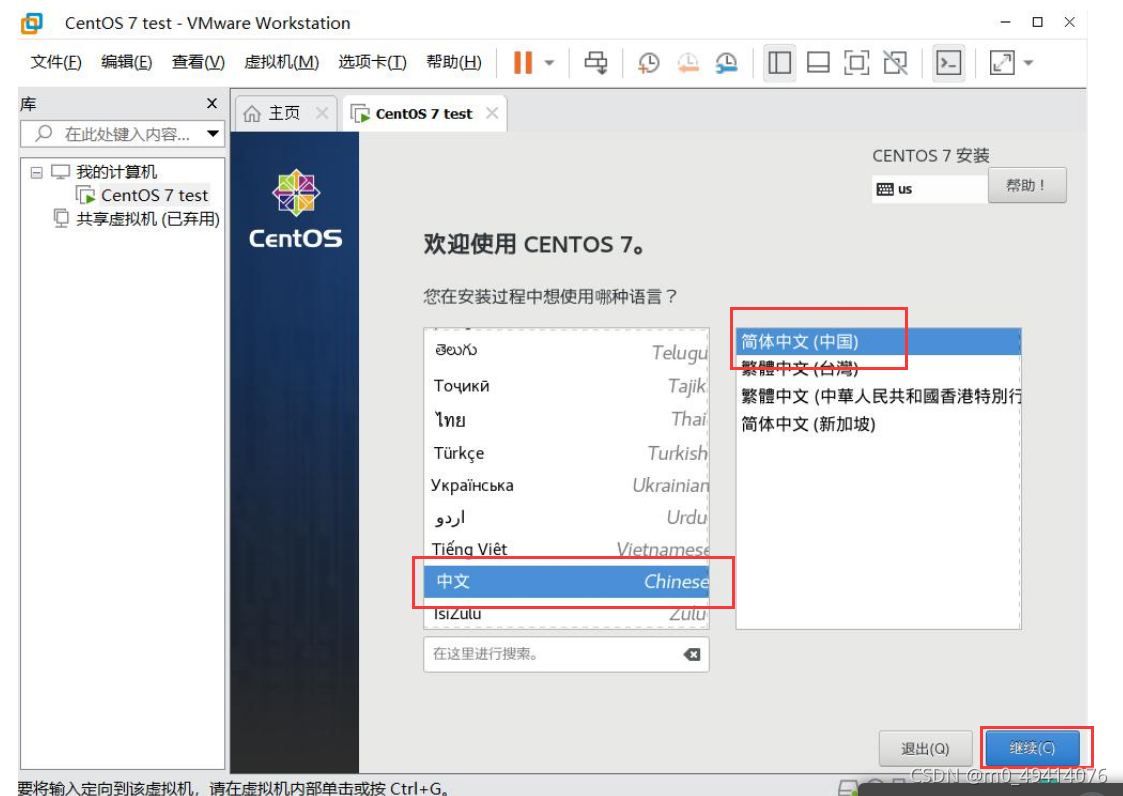1123x796 pixels.
Task: Select Thai in the language list
Action: [567, 419]
